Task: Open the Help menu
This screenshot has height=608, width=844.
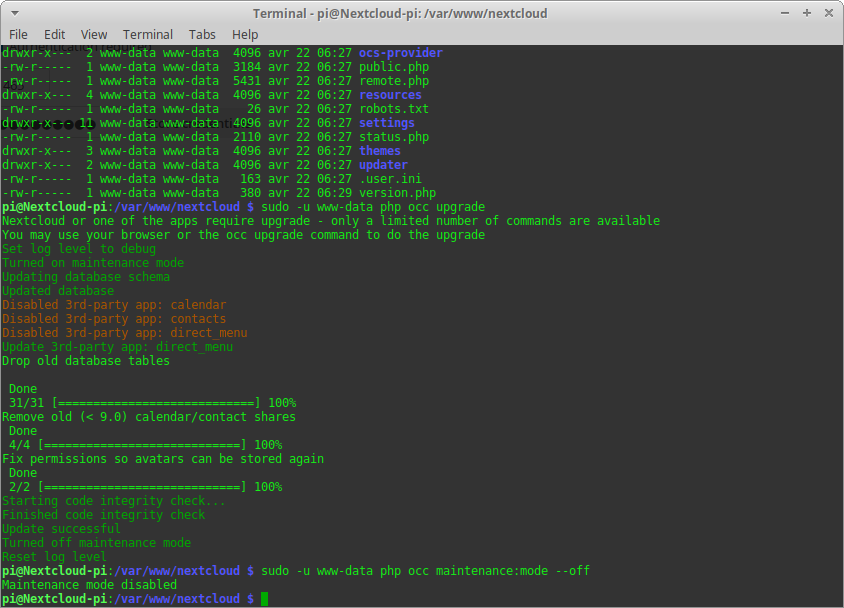Action: point(245,34)
